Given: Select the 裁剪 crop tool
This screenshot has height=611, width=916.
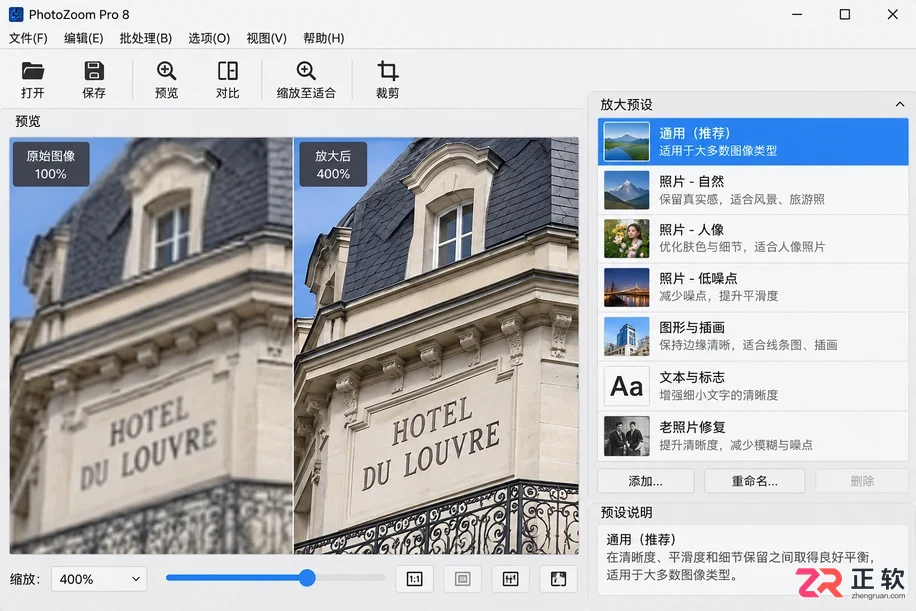Looking at the screenshot, I should point(387,71).
